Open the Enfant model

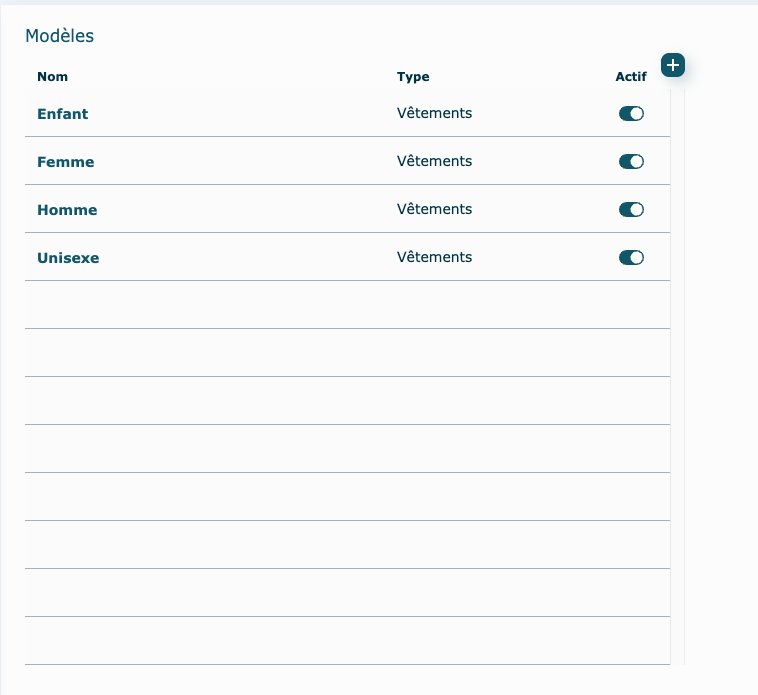62,114
